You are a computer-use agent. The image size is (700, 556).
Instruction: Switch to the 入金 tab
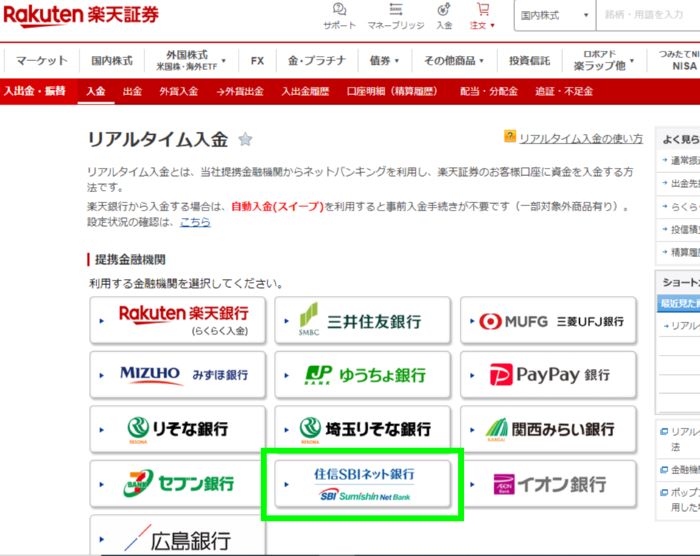click(96, 92)
